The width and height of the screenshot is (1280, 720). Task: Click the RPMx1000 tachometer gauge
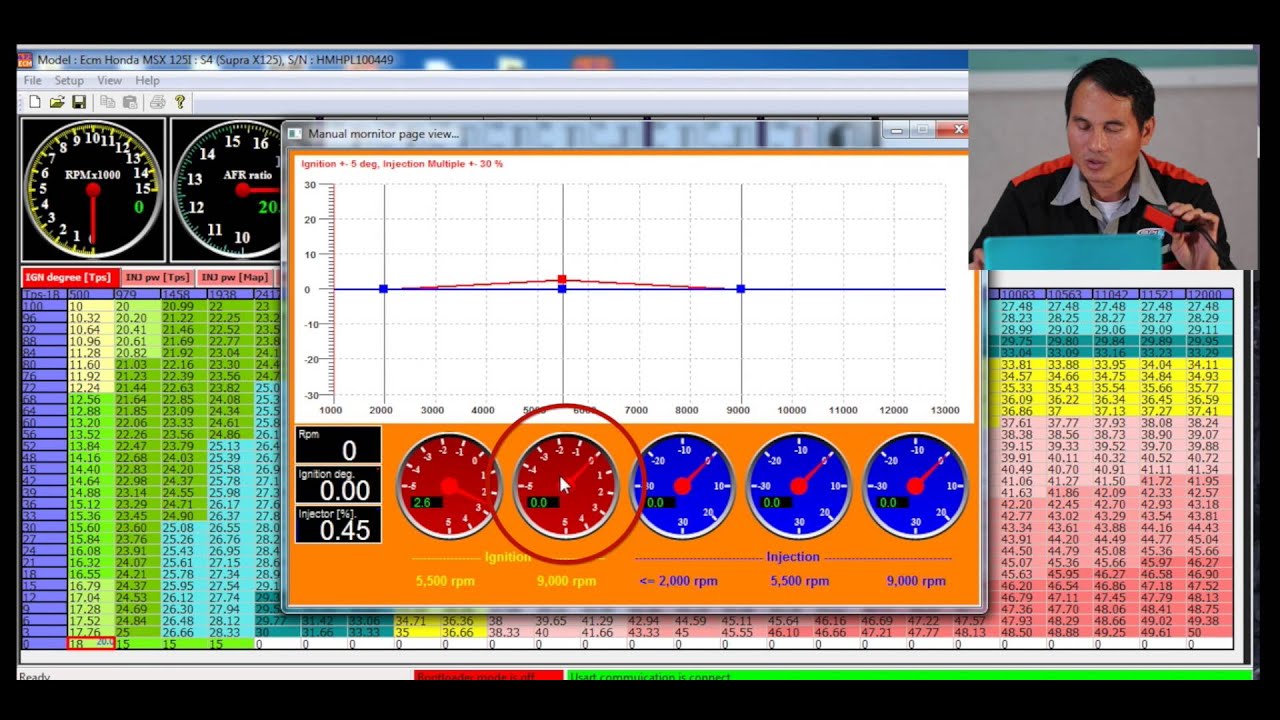(x=93, y=190)
